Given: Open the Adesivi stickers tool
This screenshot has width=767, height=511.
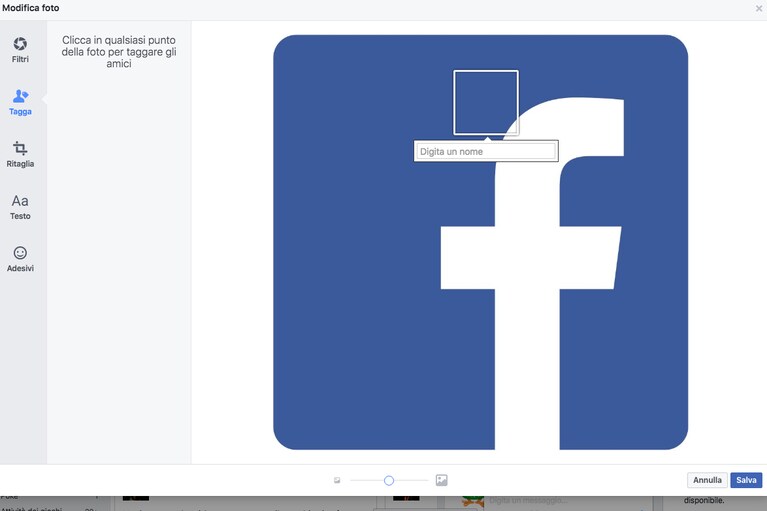Looking at the screenshot, I should [20, 259].
